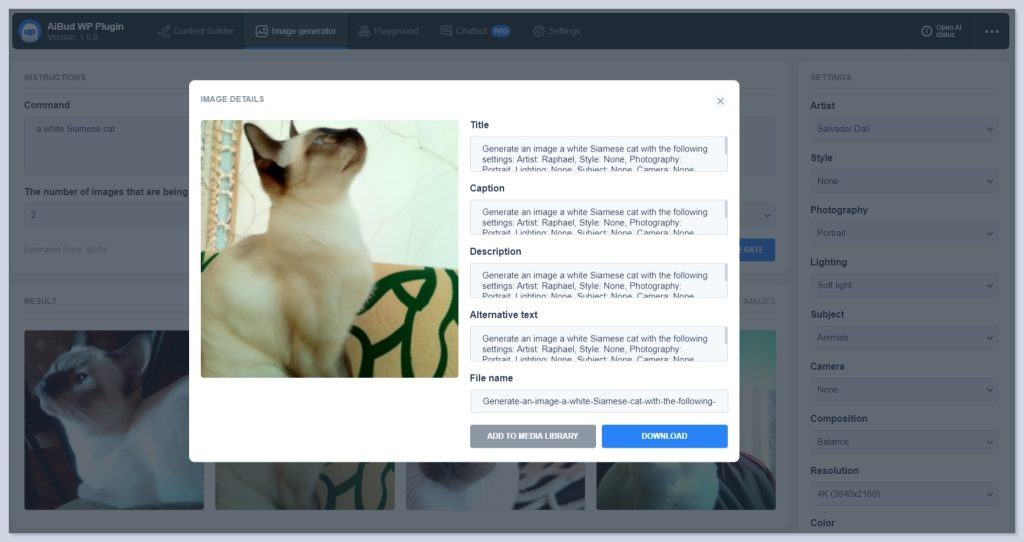Expand the Artist dropdown showing Salvador Dali
The image size is (1024, 542).
pos(904,129)
